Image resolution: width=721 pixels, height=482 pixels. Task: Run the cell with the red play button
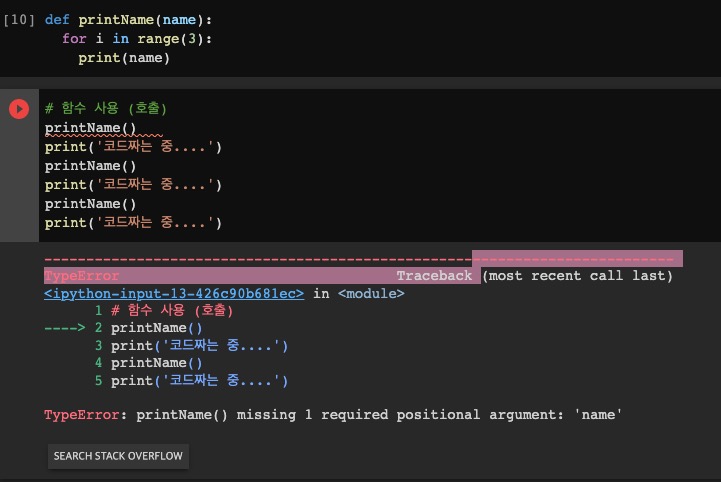[19, 109]
